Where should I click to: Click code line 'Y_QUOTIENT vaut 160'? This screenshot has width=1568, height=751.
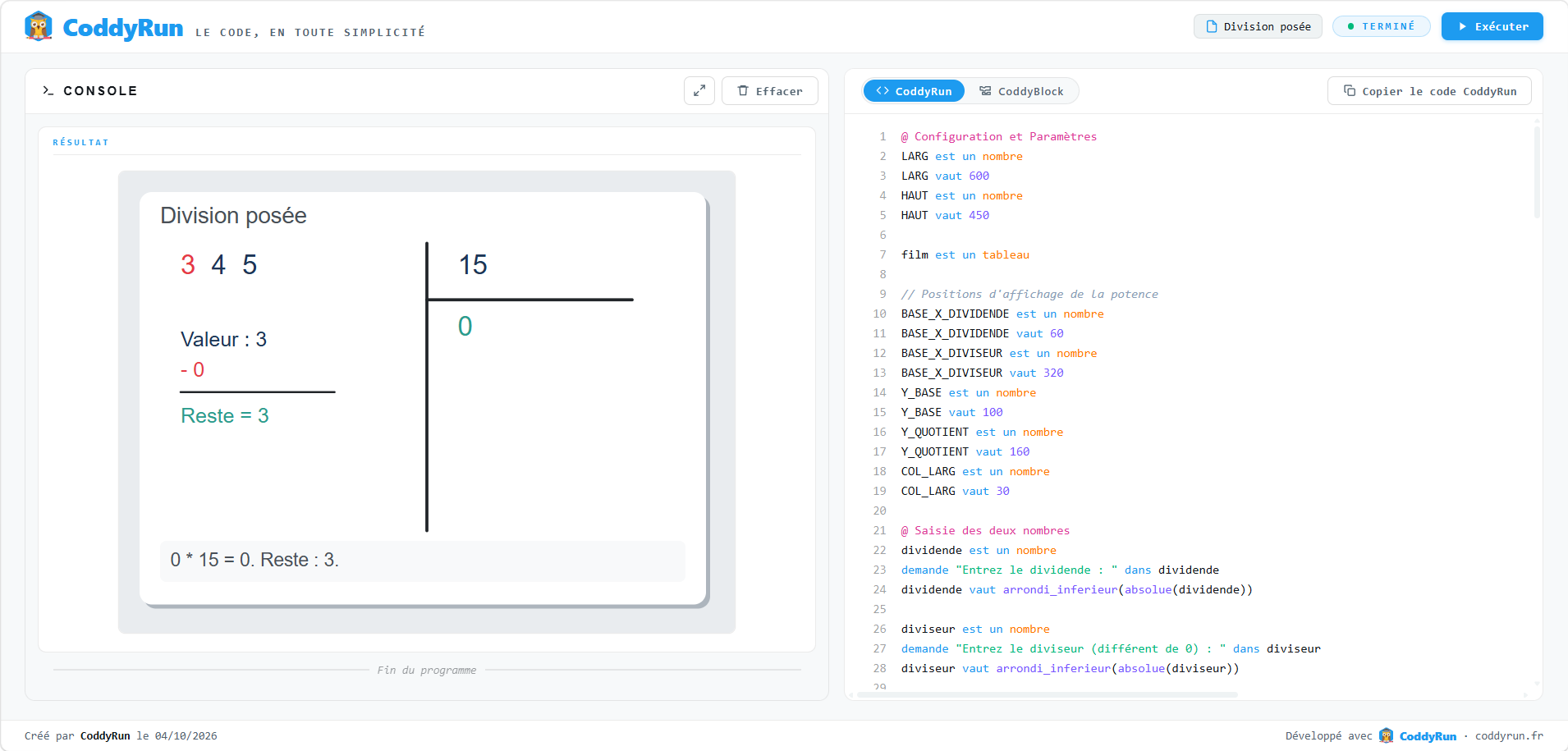pos(965,452)
